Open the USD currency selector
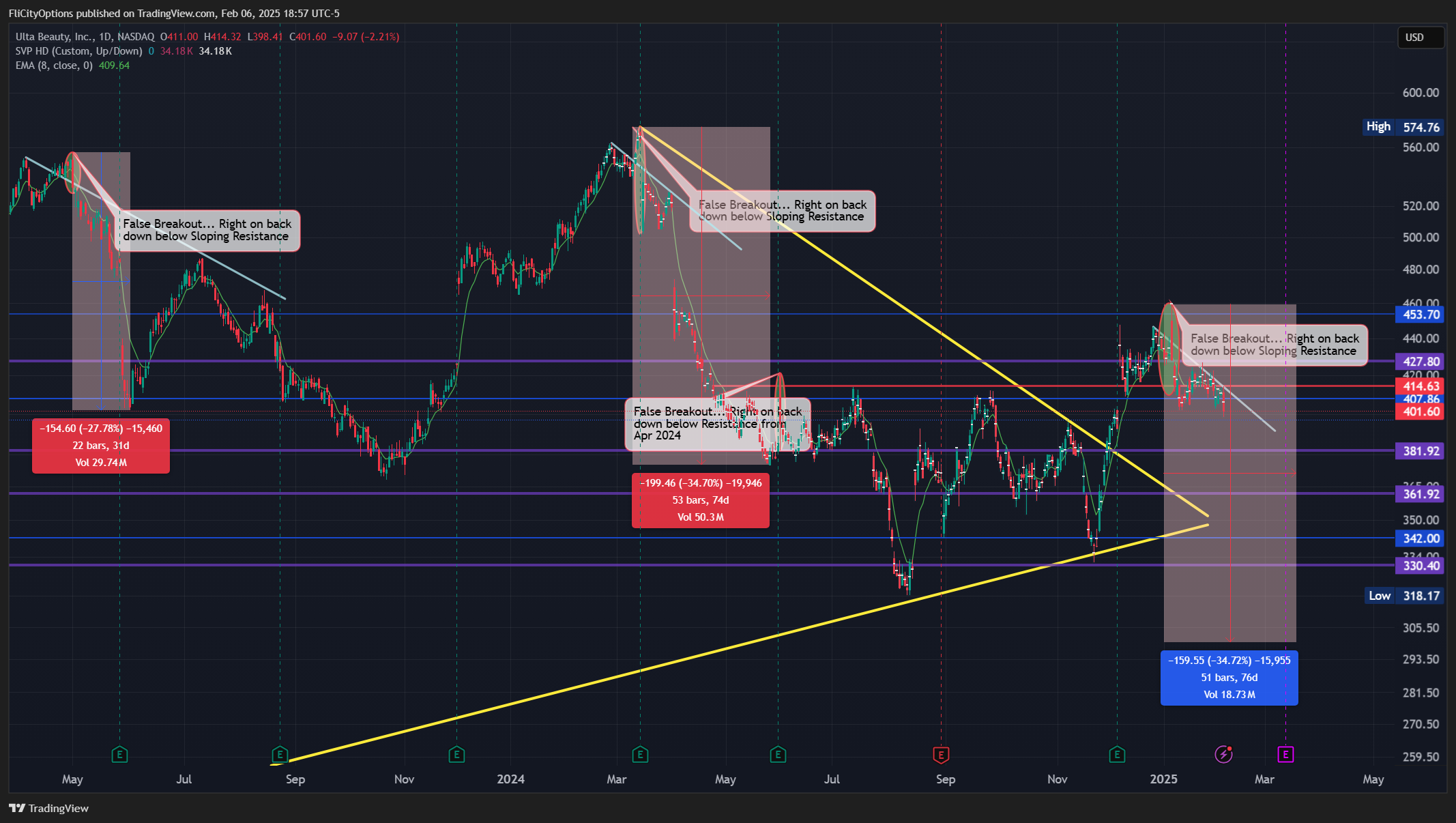This screenshot has width=1456, height=823. tap(1420, 38)
